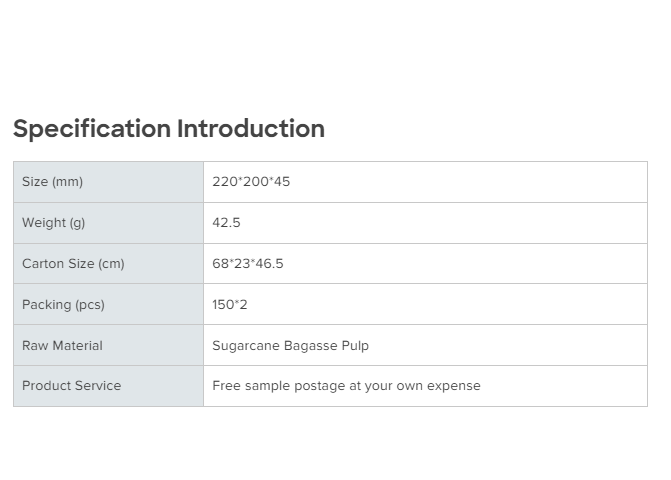Click the Specification Introduction heading
The image size is (671, 480).
coord(168,129)
